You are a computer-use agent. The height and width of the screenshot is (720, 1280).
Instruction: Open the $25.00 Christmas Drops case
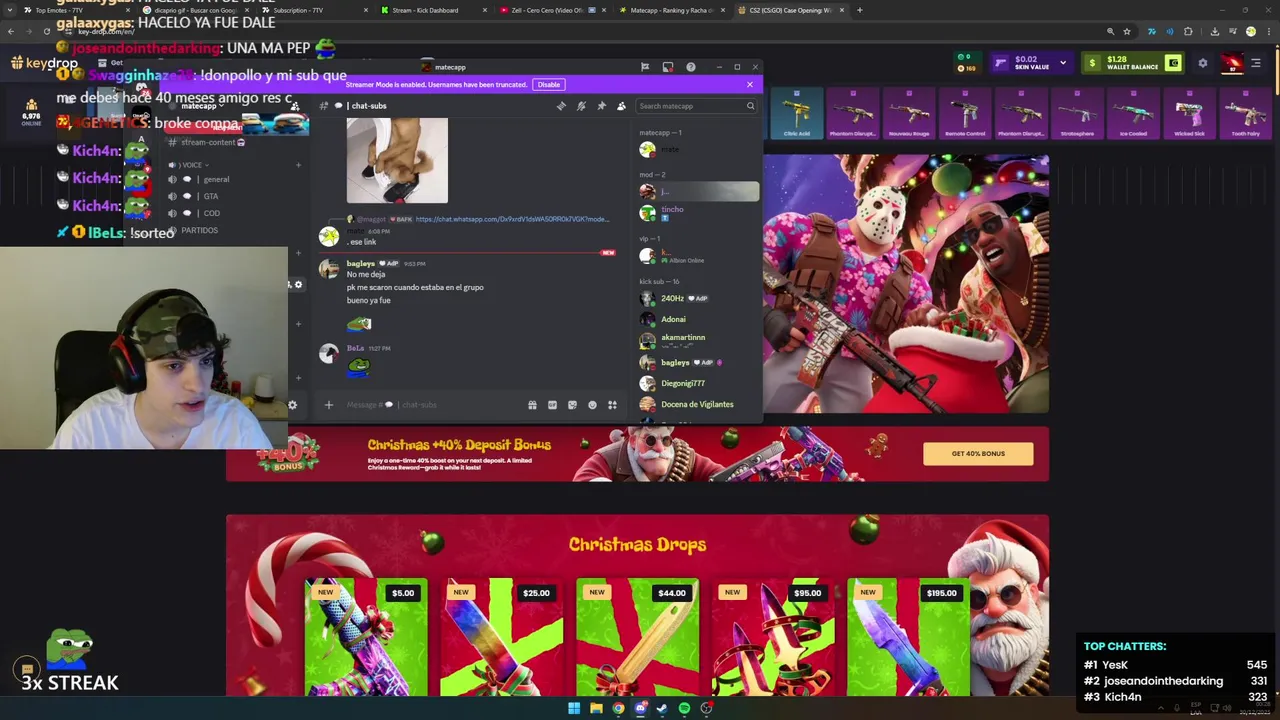click(x=501, y=637)
